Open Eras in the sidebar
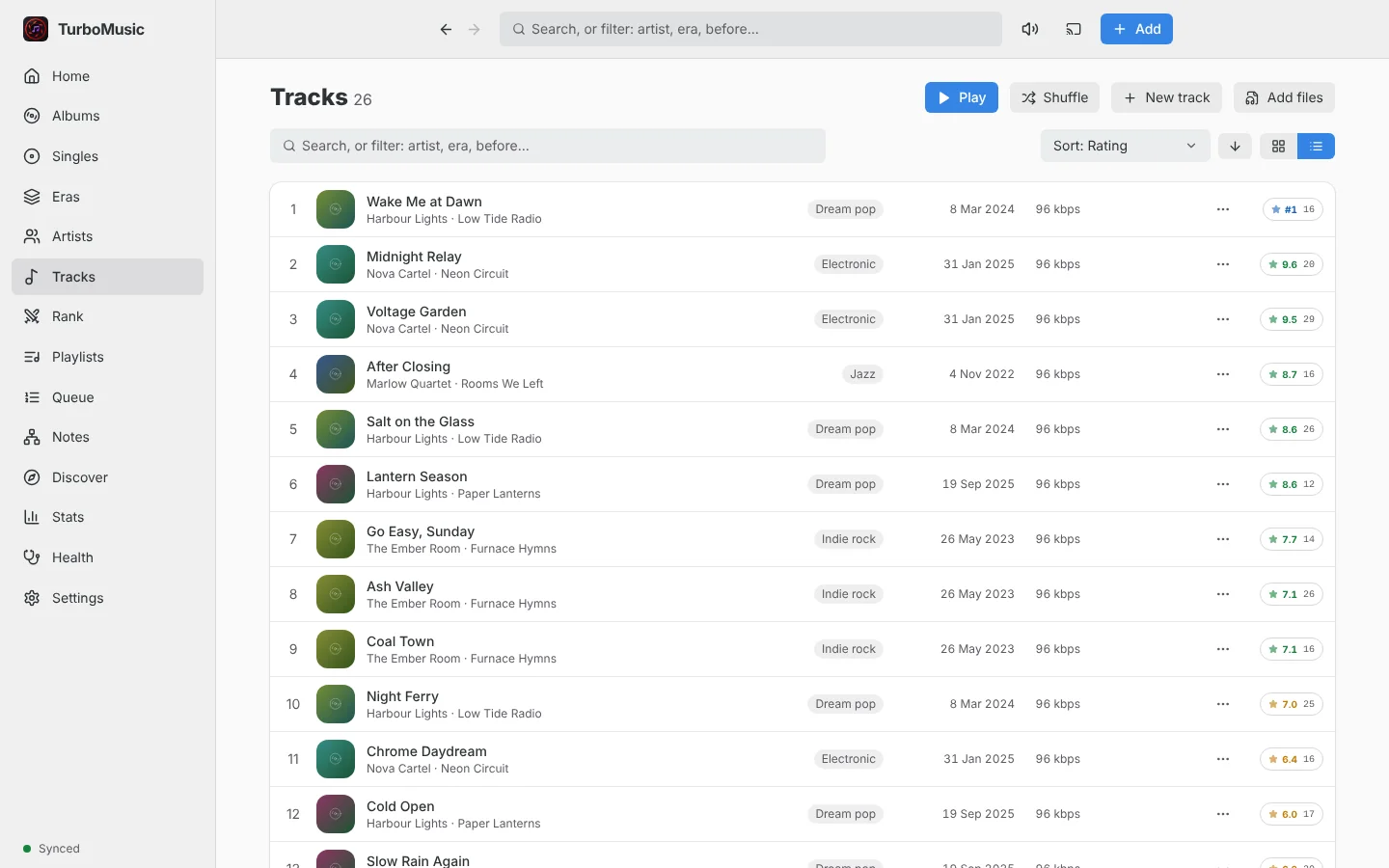 pyautogui.click(x=107, y=197)
